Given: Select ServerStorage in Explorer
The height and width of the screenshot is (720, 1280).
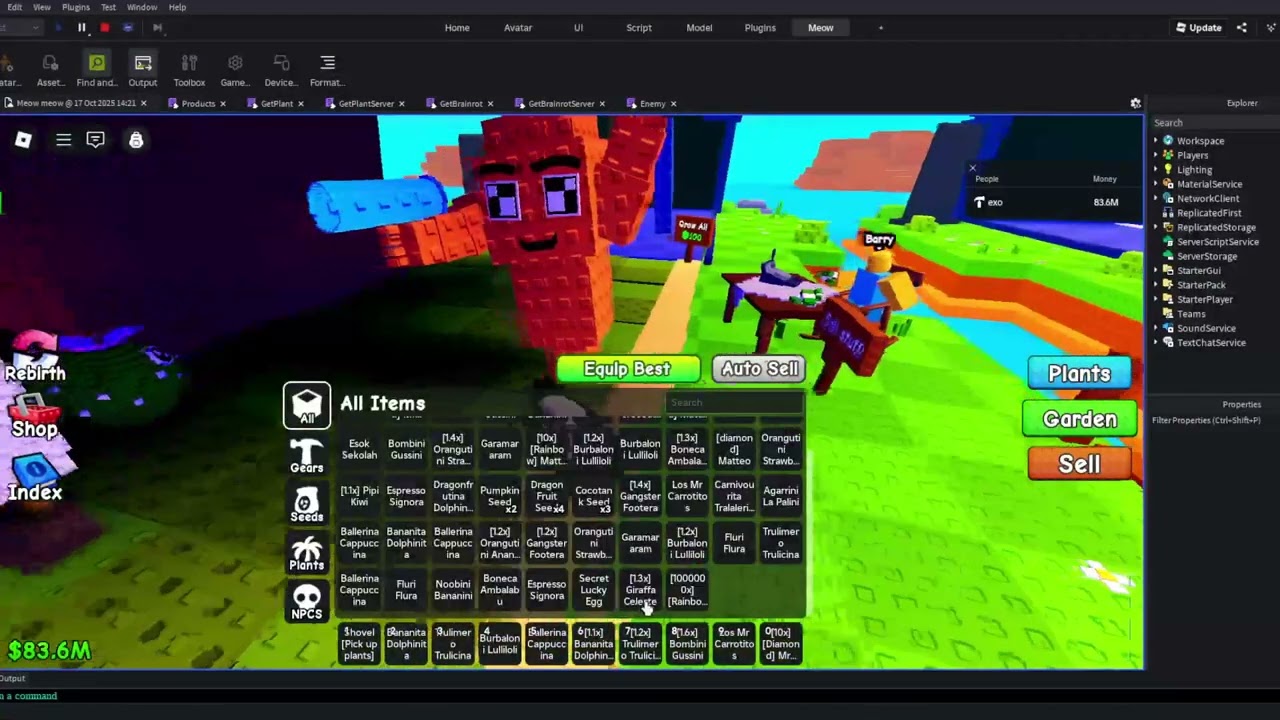Looking at the screenshot, I should click(1206, 256).
